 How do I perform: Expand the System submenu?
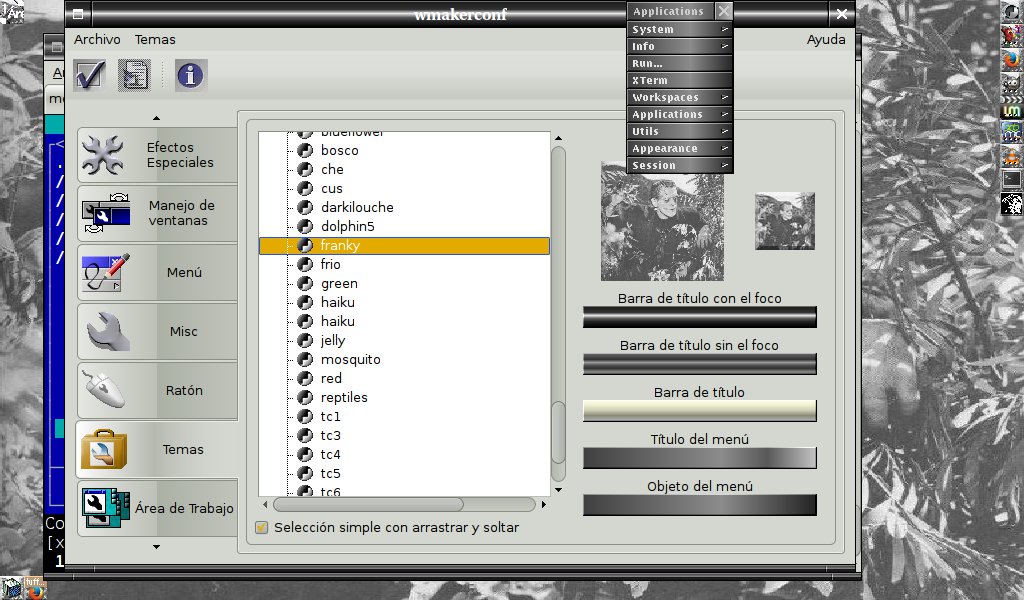pos(679,29)
